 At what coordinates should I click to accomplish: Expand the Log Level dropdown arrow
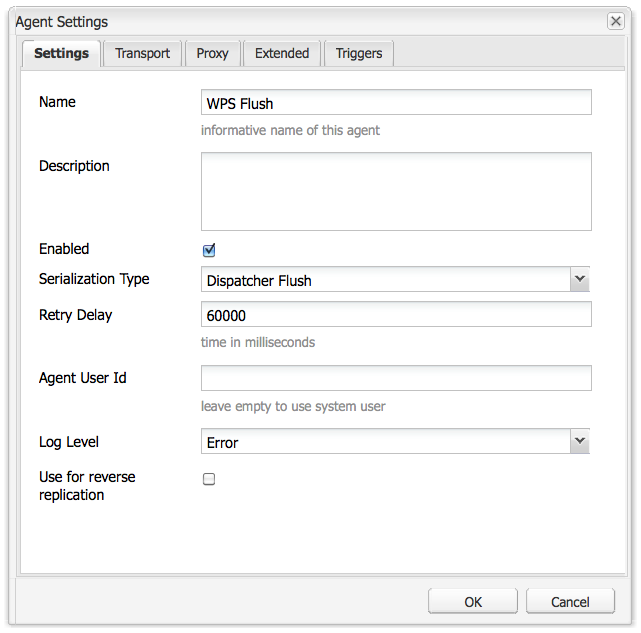[579, 441]
